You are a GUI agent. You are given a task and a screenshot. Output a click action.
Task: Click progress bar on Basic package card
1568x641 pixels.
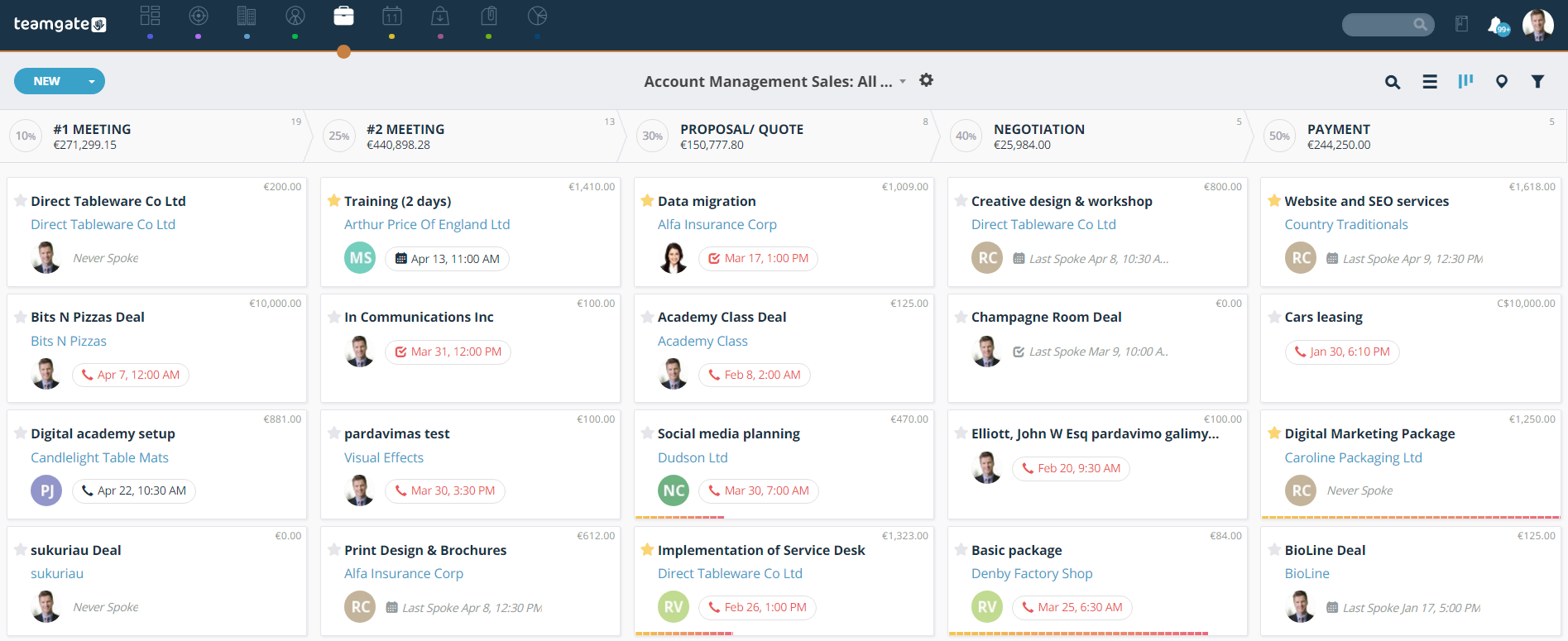(x=1078, y=634)
